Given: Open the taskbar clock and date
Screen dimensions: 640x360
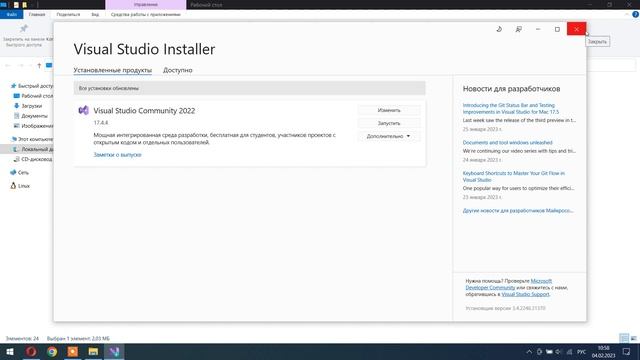Looking at the screenshot, I should (603, 351).
